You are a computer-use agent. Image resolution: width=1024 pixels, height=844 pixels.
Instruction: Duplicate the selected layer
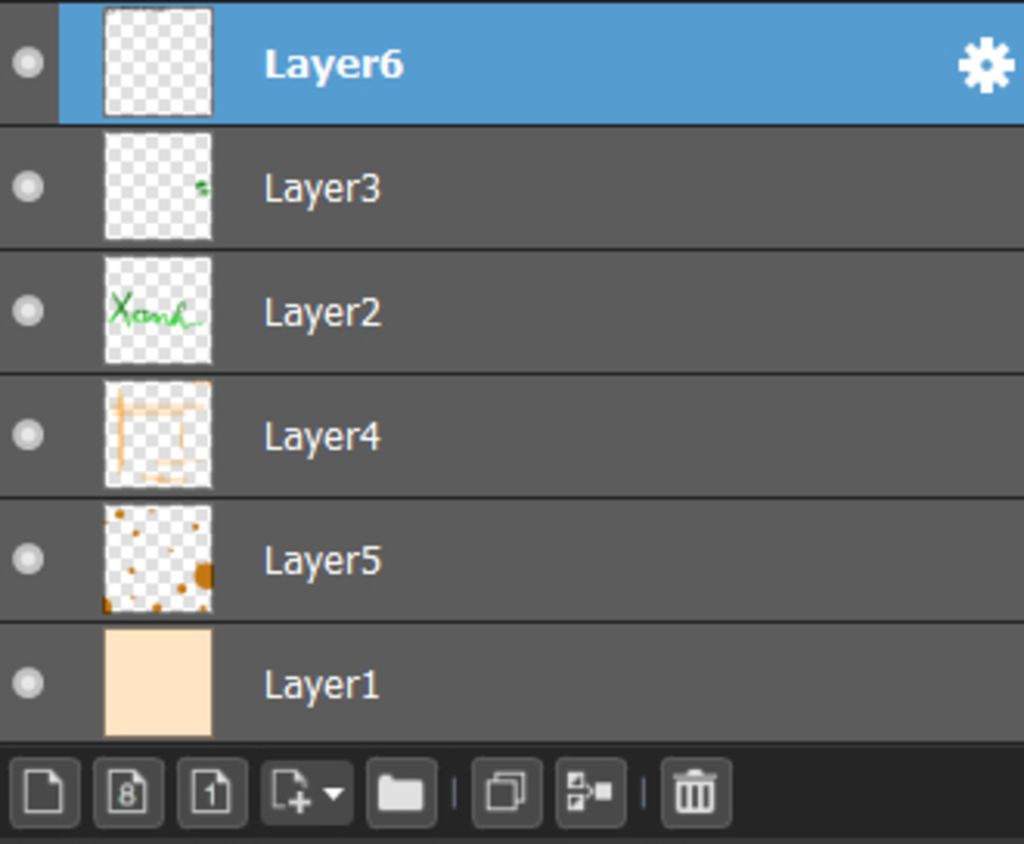[x=506, y=792]
